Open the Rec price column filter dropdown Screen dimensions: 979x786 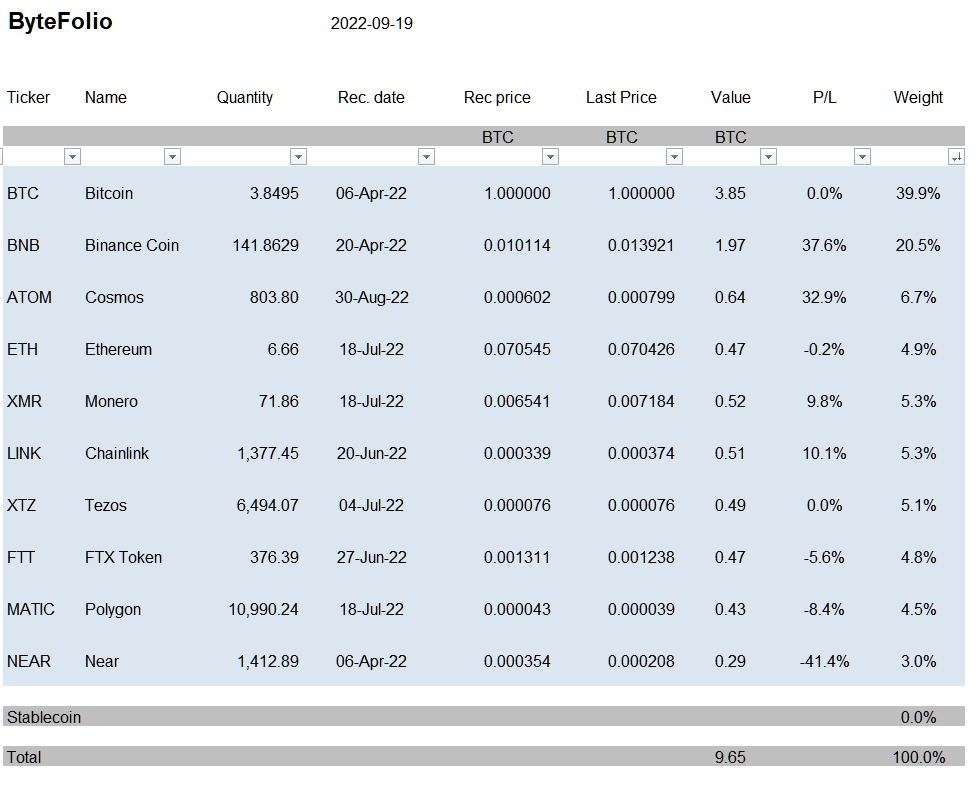coord(550,157)
